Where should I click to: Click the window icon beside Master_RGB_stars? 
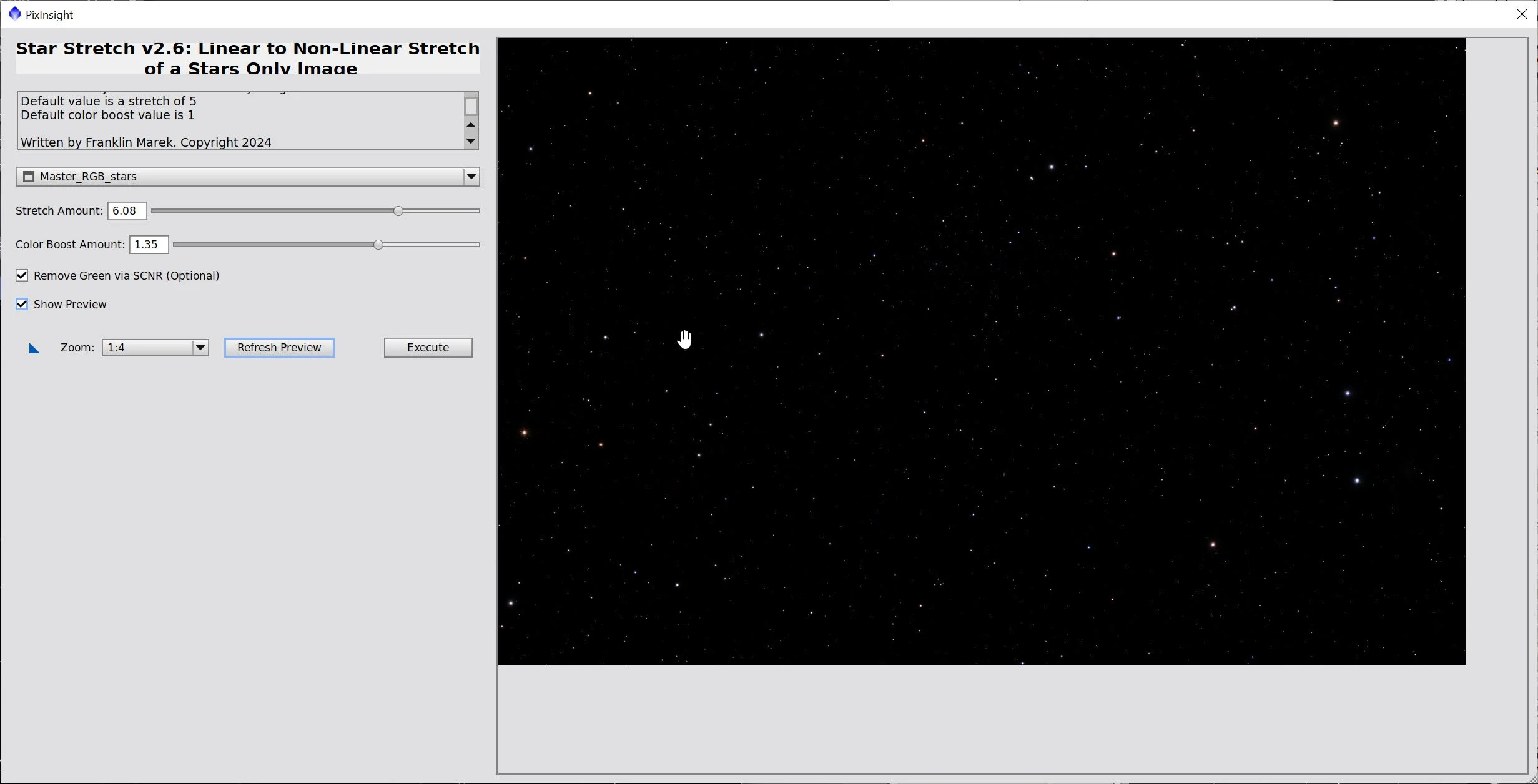29,177
